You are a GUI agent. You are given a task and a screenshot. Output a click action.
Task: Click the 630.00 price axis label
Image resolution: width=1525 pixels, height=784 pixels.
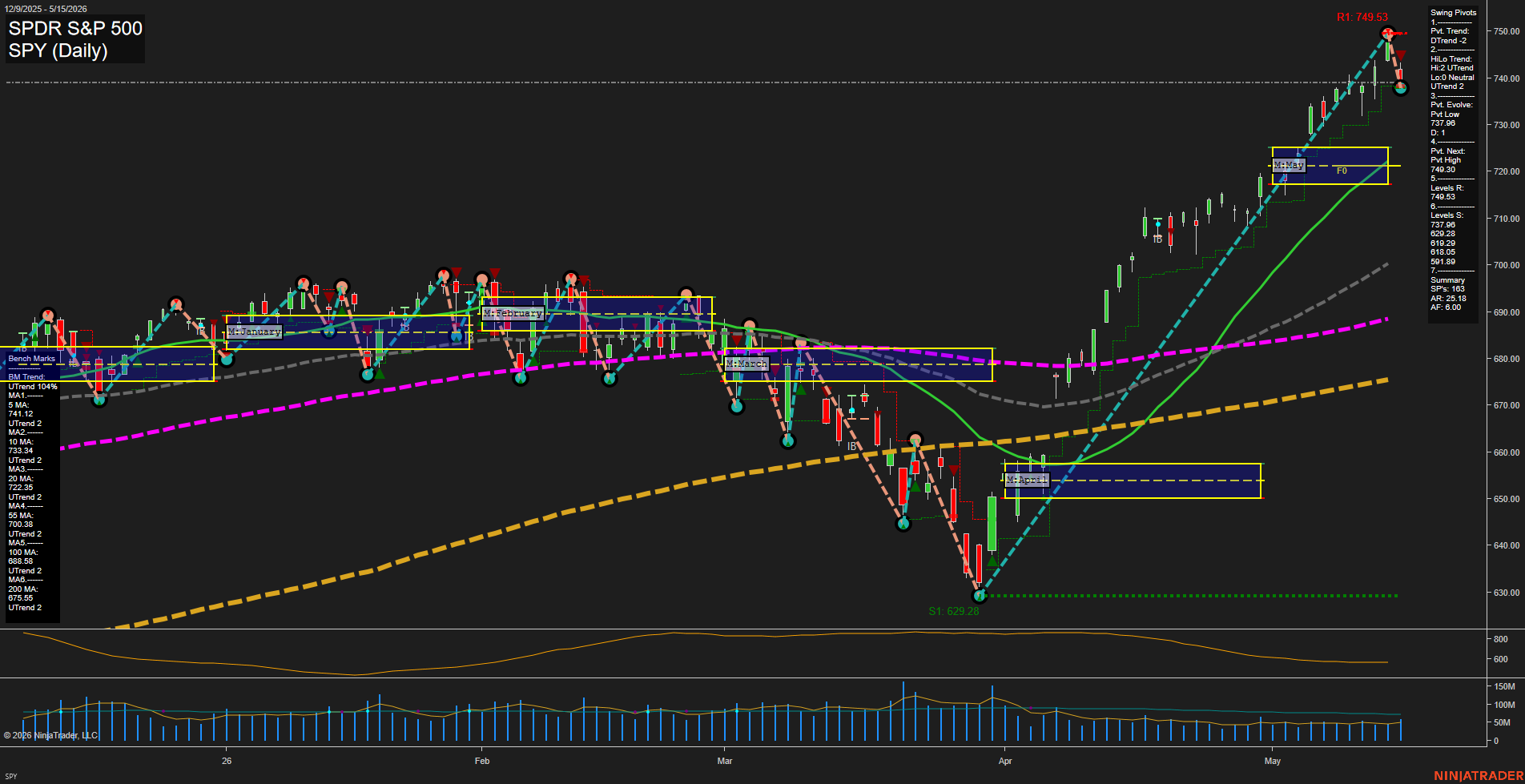(1507, 593)
